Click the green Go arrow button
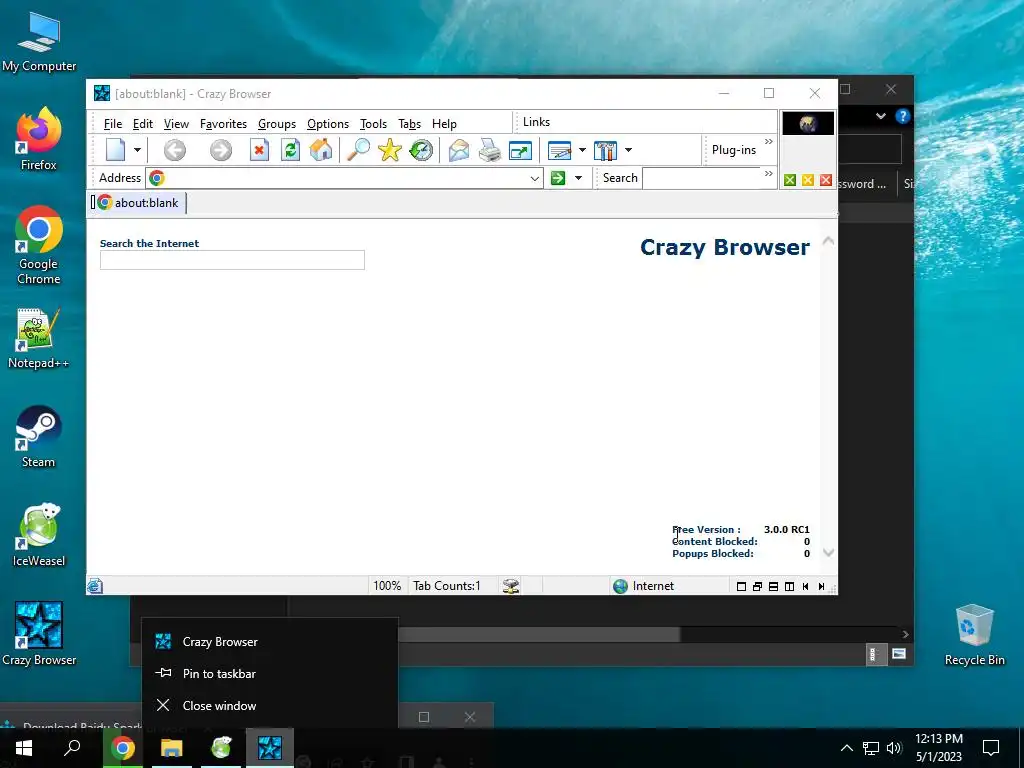Image resolution: width=1024 pixels, height=768 pixels. tap(558, 178)
